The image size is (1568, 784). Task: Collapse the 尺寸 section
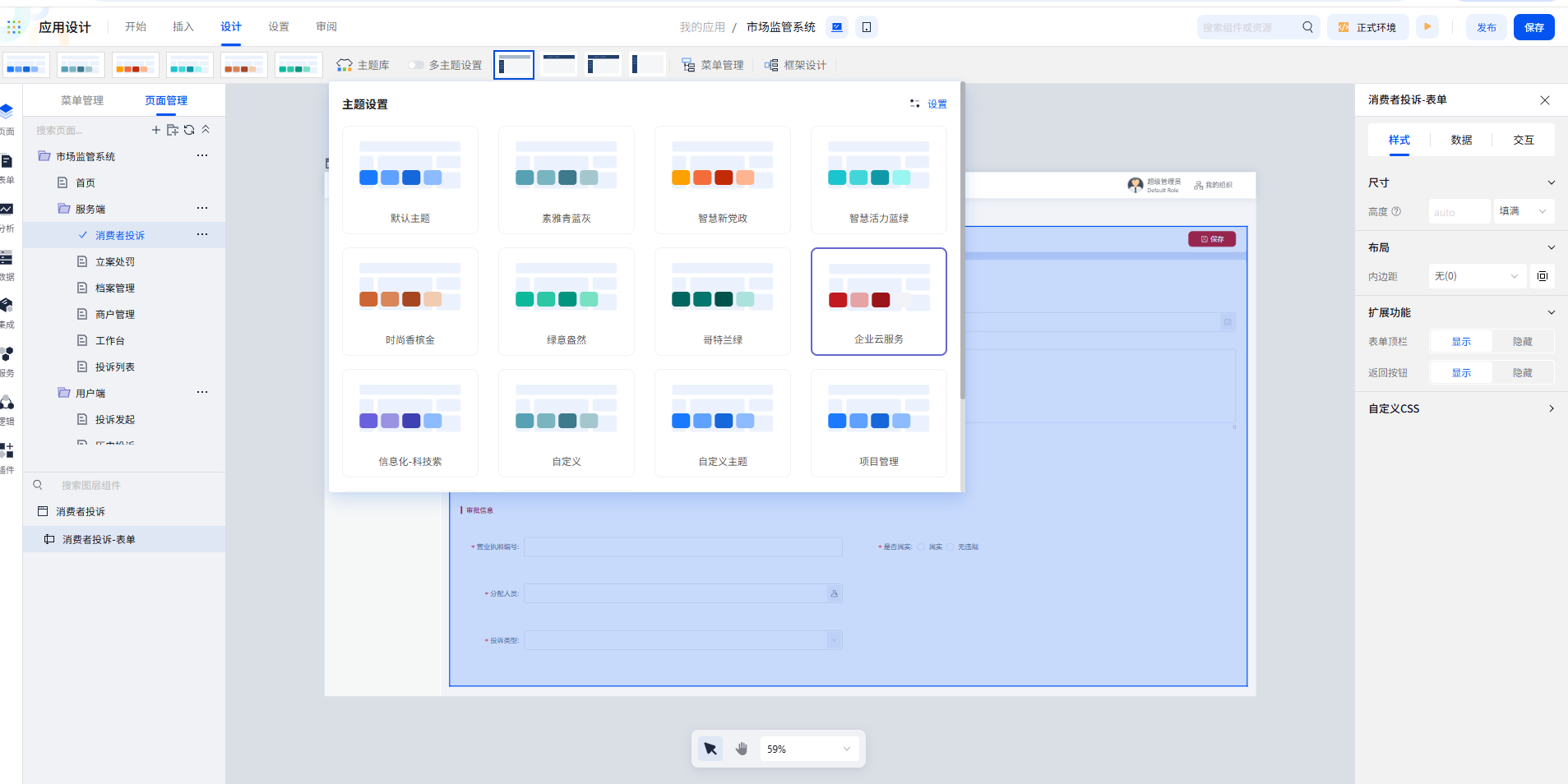1552,182
